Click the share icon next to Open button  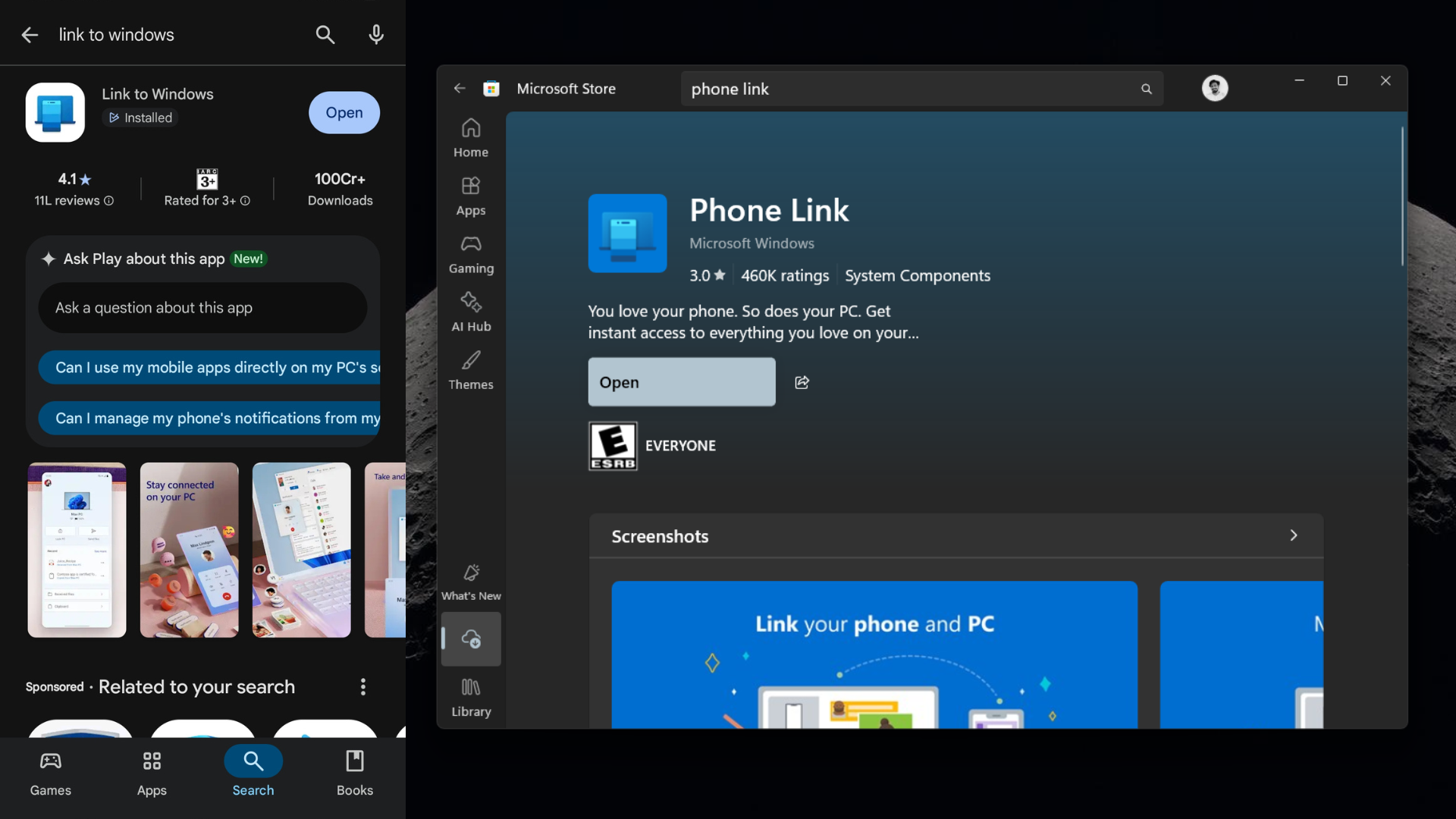coord(802,382)
